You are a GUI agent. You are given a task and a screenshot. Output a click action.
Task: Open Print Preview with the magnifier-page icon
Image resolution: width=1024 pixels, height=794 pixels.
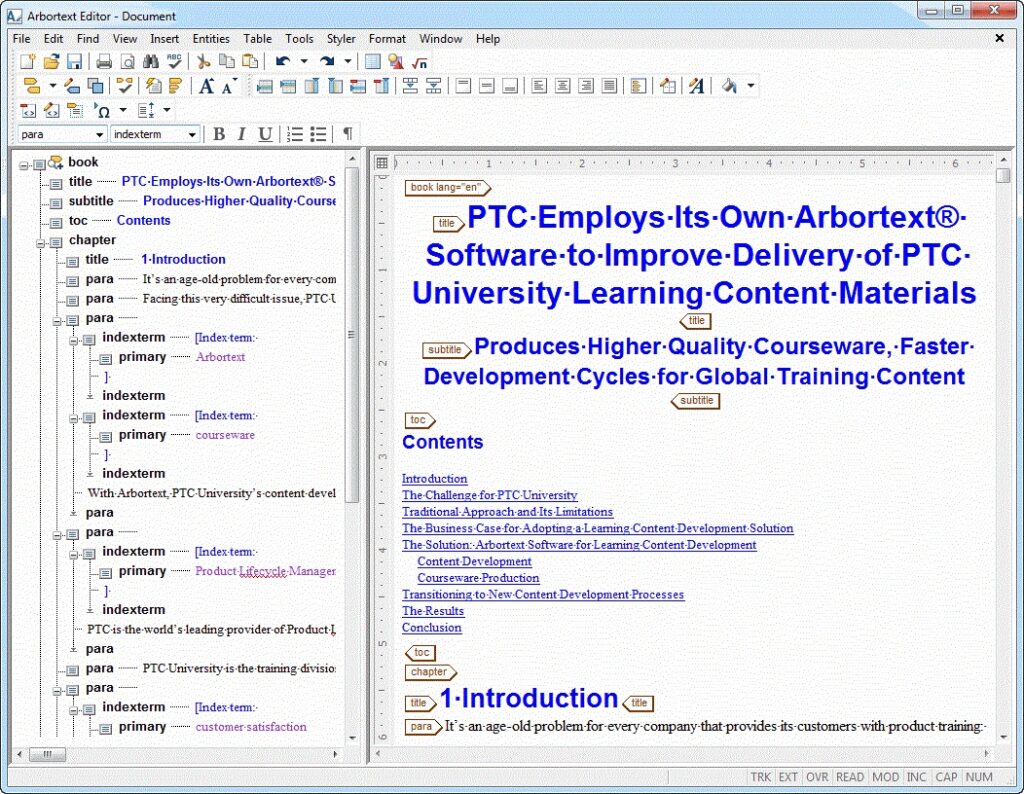tap(127, 62)
